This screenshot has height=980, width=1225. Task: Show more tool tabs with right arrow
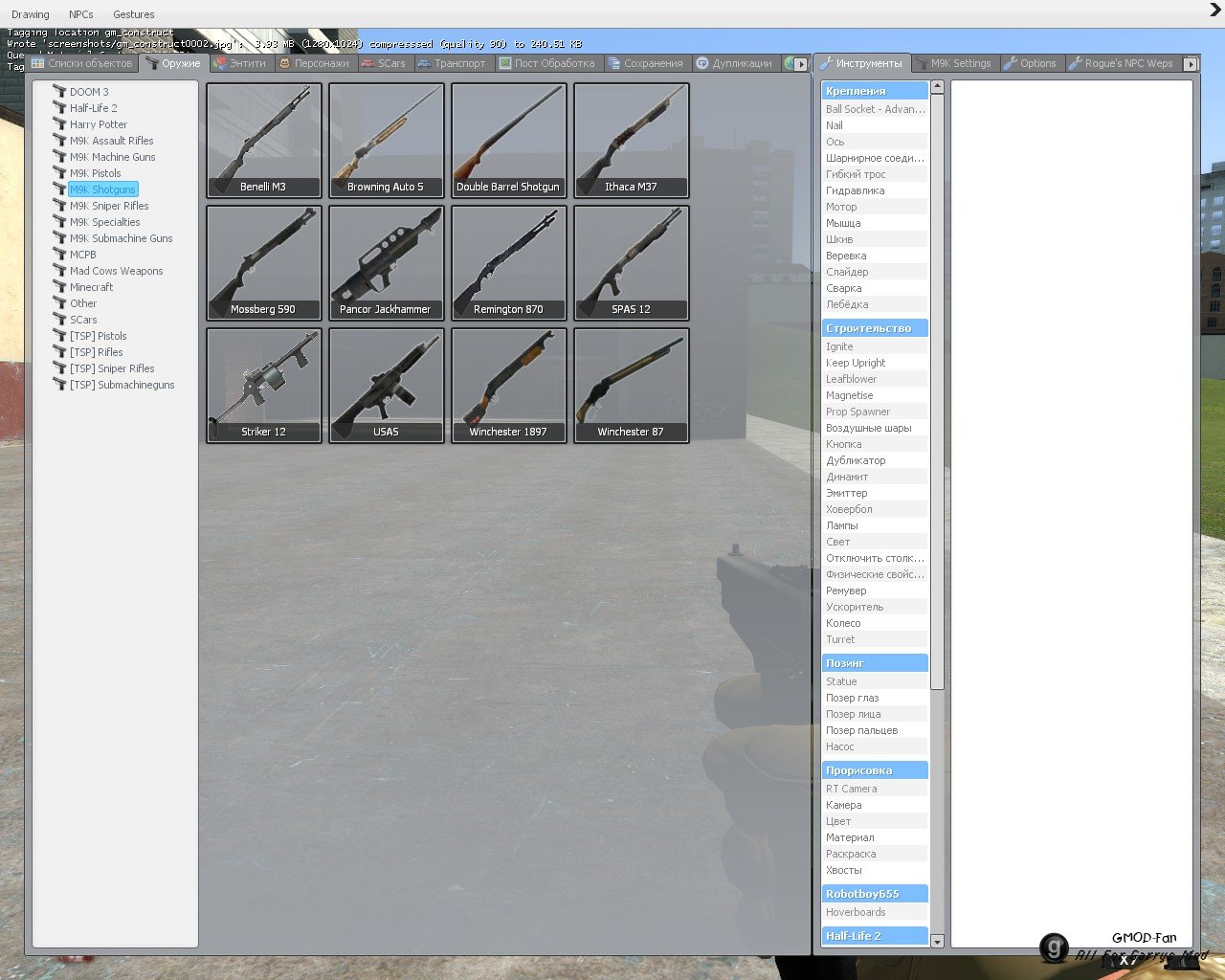1191,64
